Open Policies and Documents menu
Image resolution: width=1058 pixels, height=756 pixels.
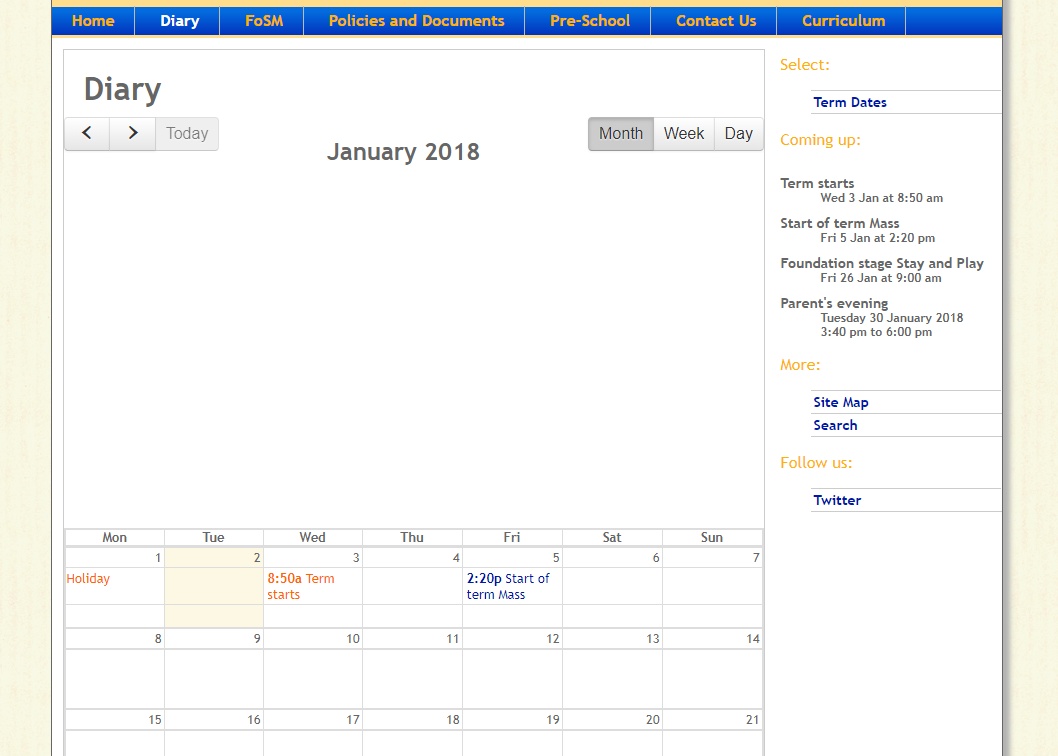click(x=416, y=21)
